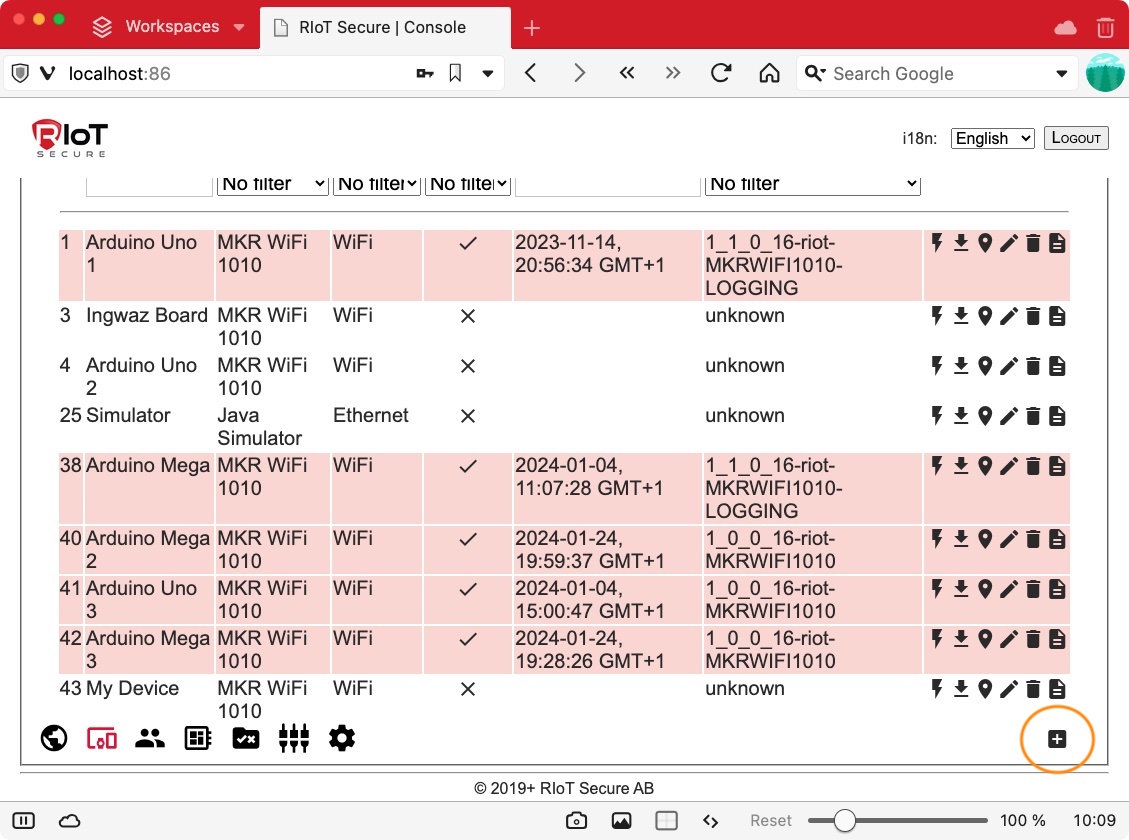This screenshot has height=840, width=1129.
Task: Download firmware for the Ingwaz Board row
Action: (961, 316)
